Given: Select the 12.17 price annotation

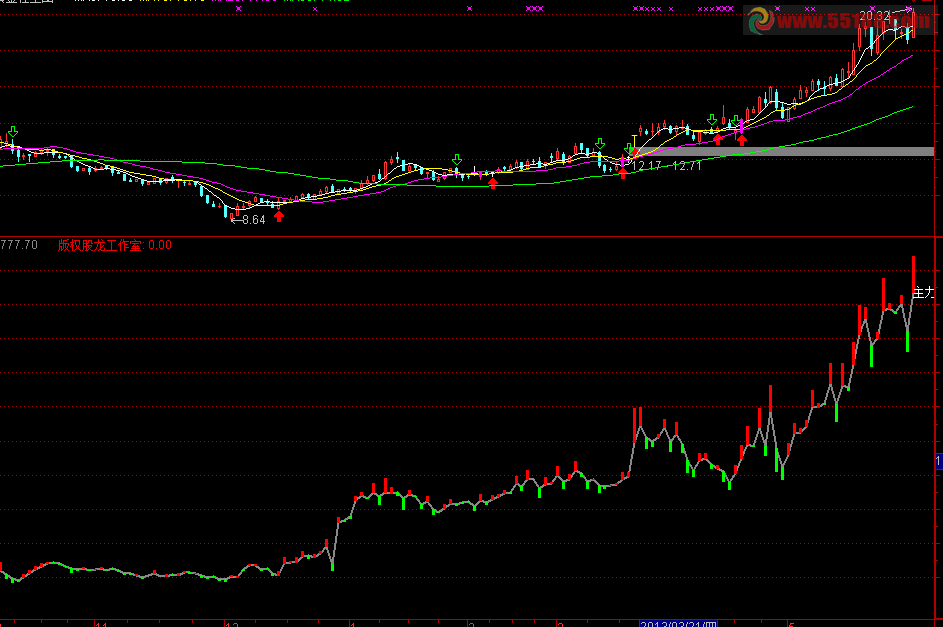Looking at the screenshot, I should [647, 166].
